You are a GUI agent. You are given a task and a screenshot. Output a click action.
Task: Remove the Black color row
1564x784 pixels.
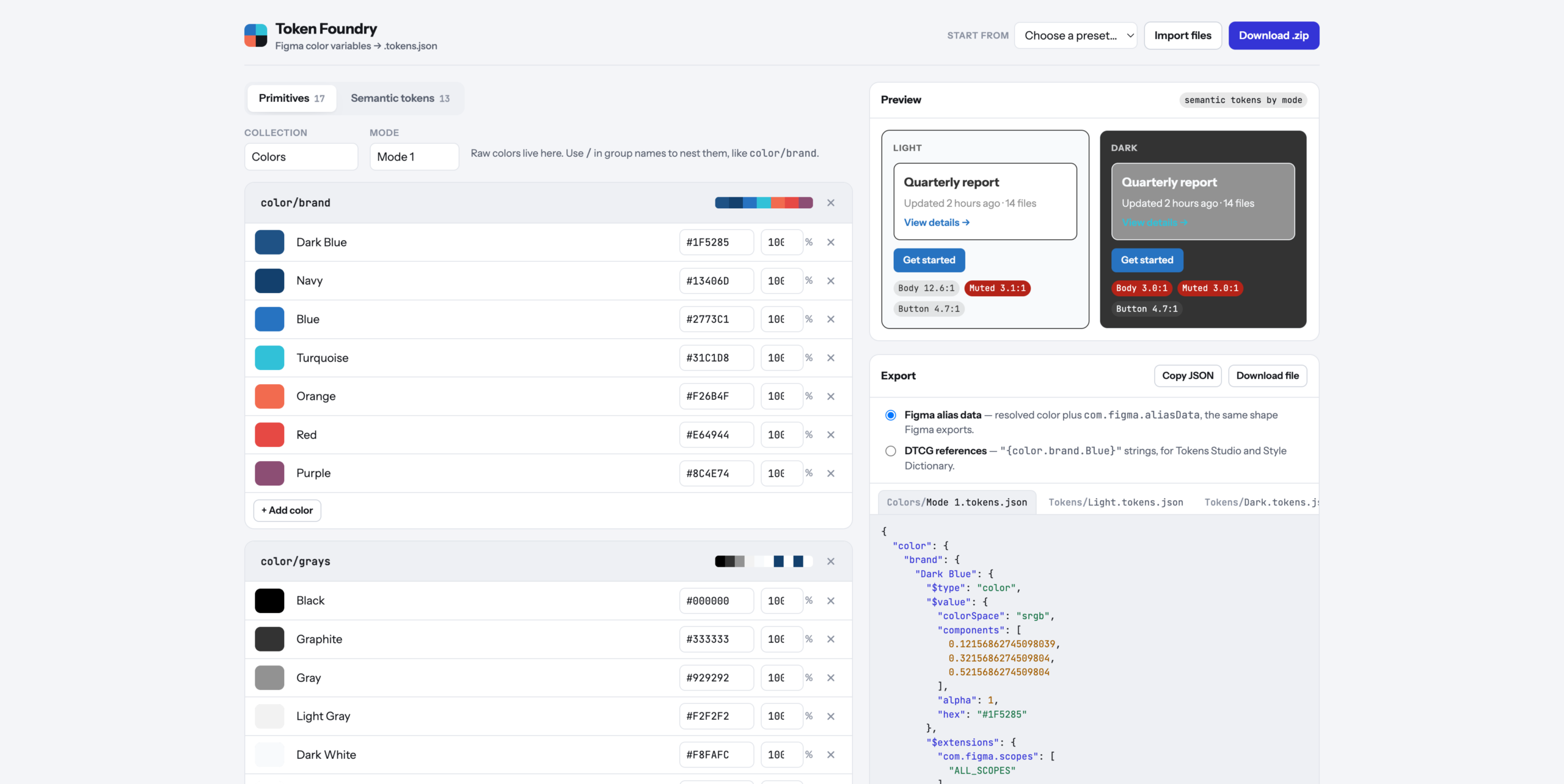pyautogui.click(x=831, y=601)
